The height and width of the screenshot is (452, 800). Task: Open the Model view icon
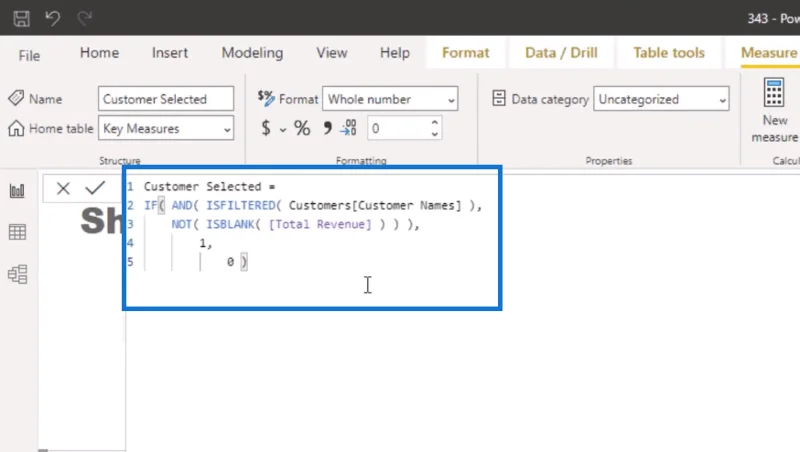17,274
